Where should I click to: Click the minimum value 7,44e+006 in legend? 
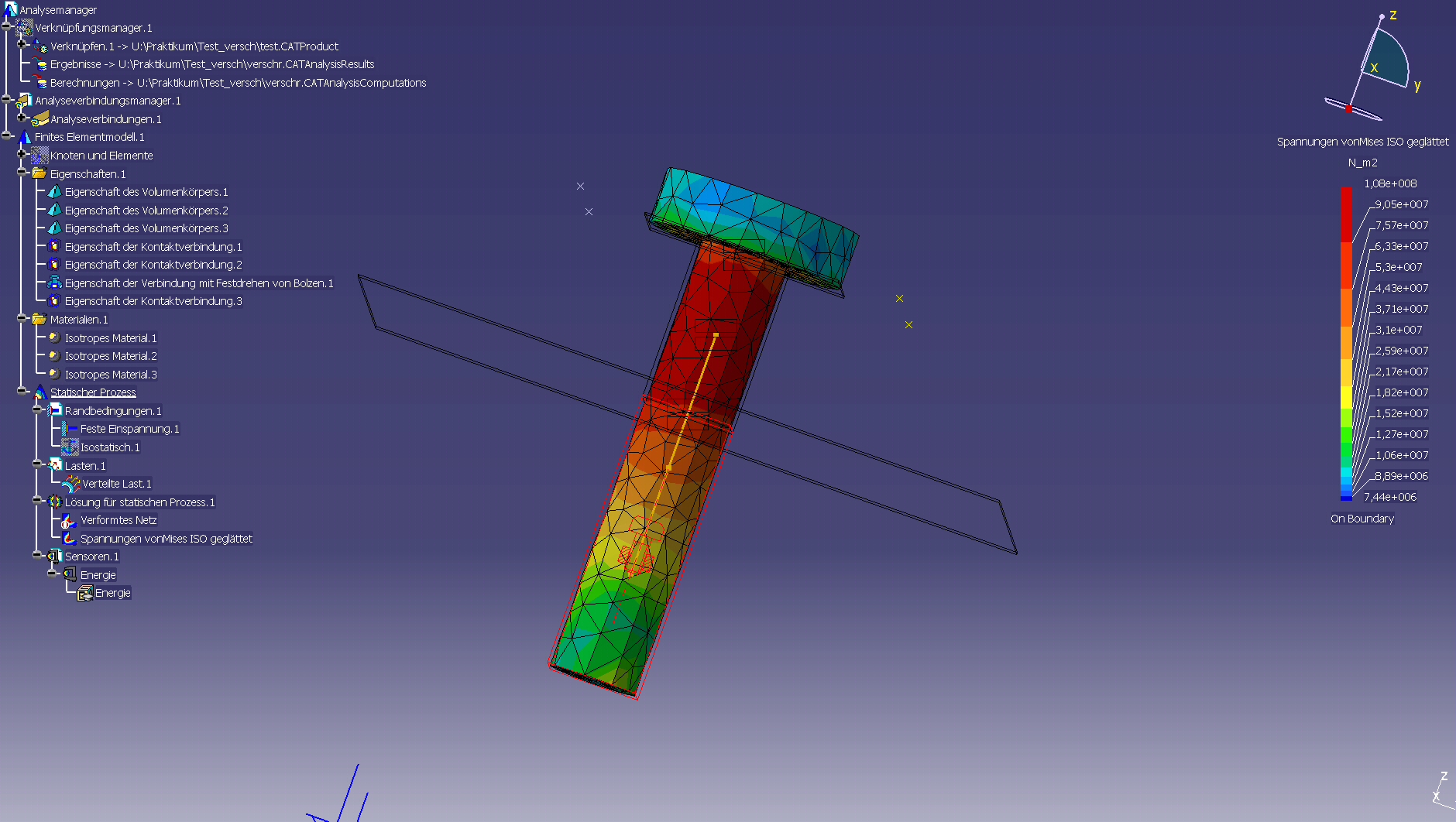coord(1390,497)
